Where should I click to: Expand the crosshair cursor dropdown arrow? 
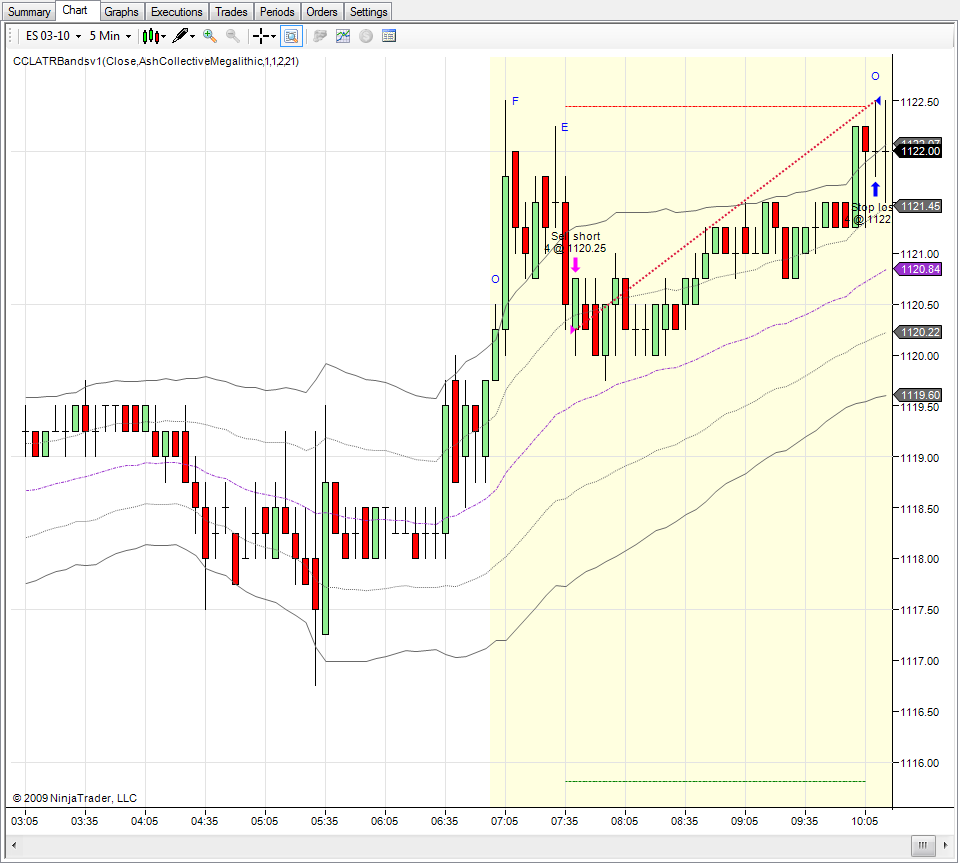coord(273,37)
